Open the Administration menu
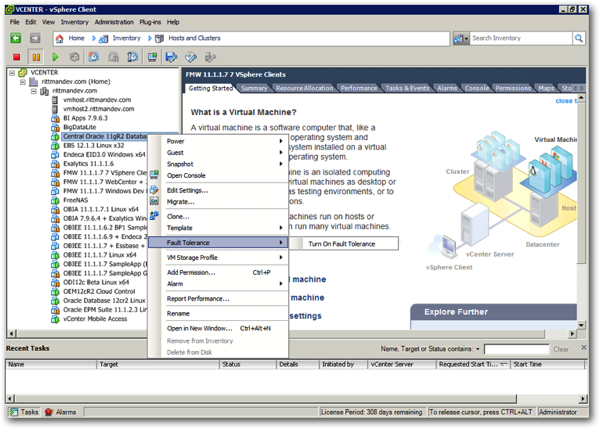Viewport: 600px width, 429px height. coord(114,22)
